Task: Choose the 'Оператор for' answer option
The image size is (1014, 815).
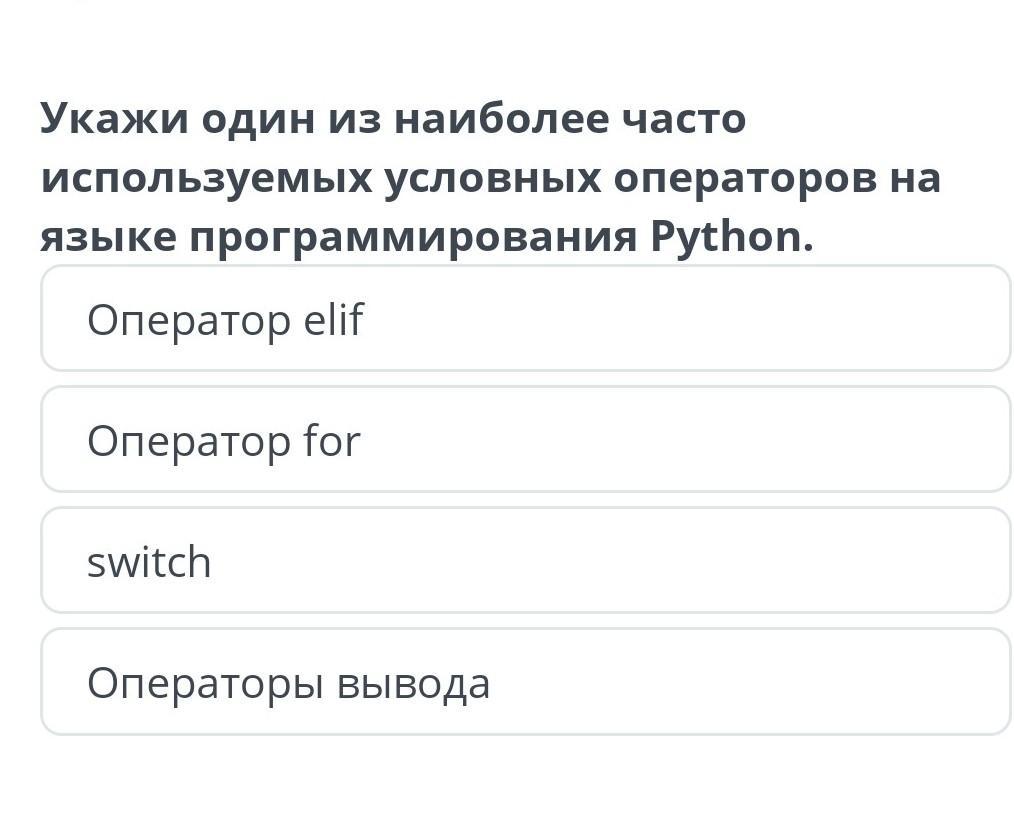Action: pyautogui.click(x=526, y=439)
